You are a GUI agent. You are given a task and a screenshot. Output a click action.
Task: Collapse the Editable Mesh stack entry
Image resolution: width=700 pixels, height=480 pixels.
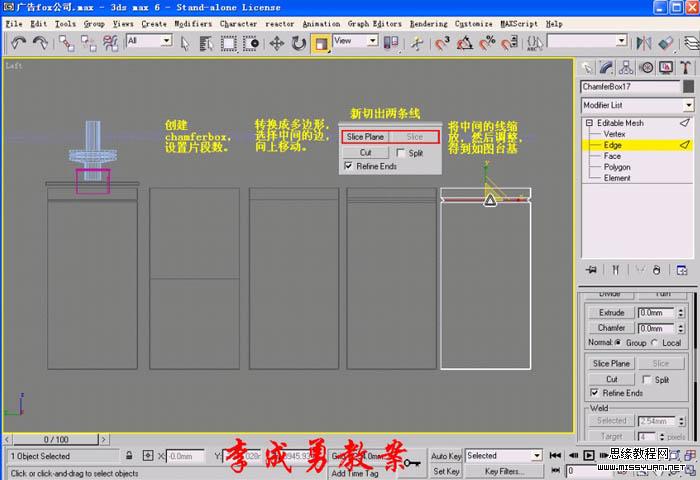(587, 123)
